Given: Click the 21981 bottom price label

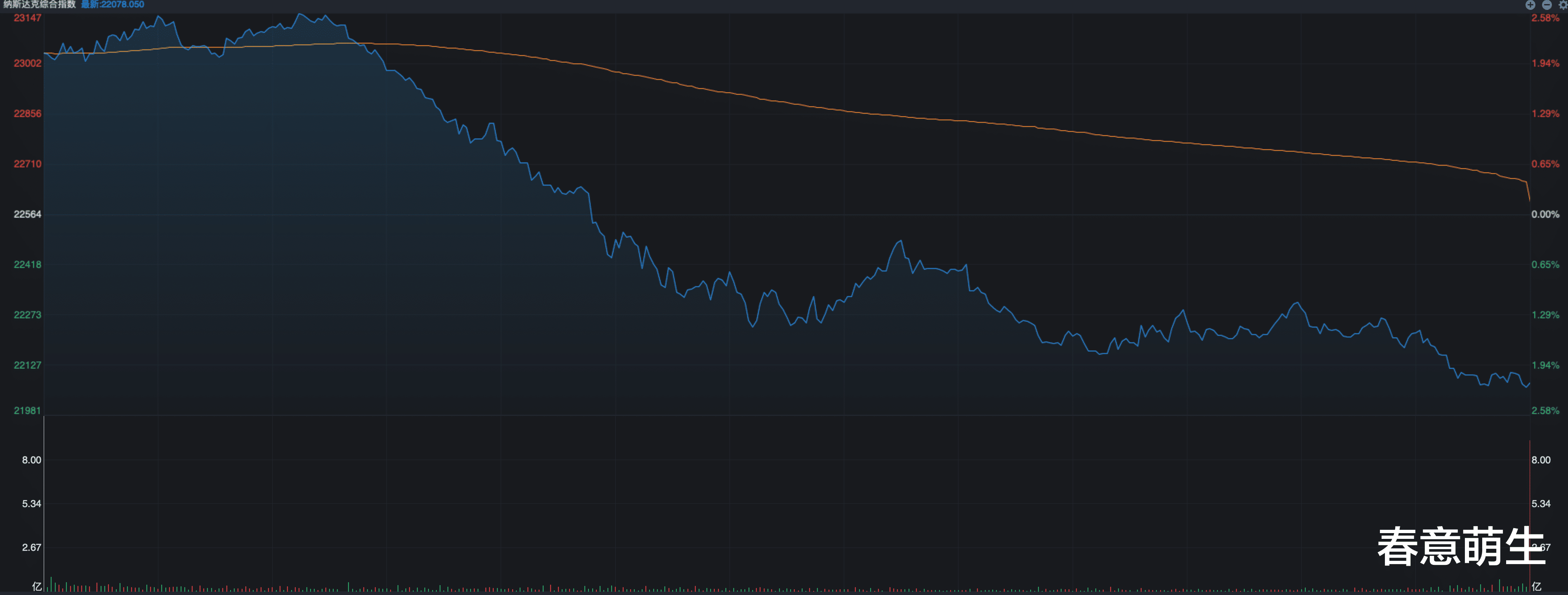Looking at the screenshot, I should [x=27, y=411].
